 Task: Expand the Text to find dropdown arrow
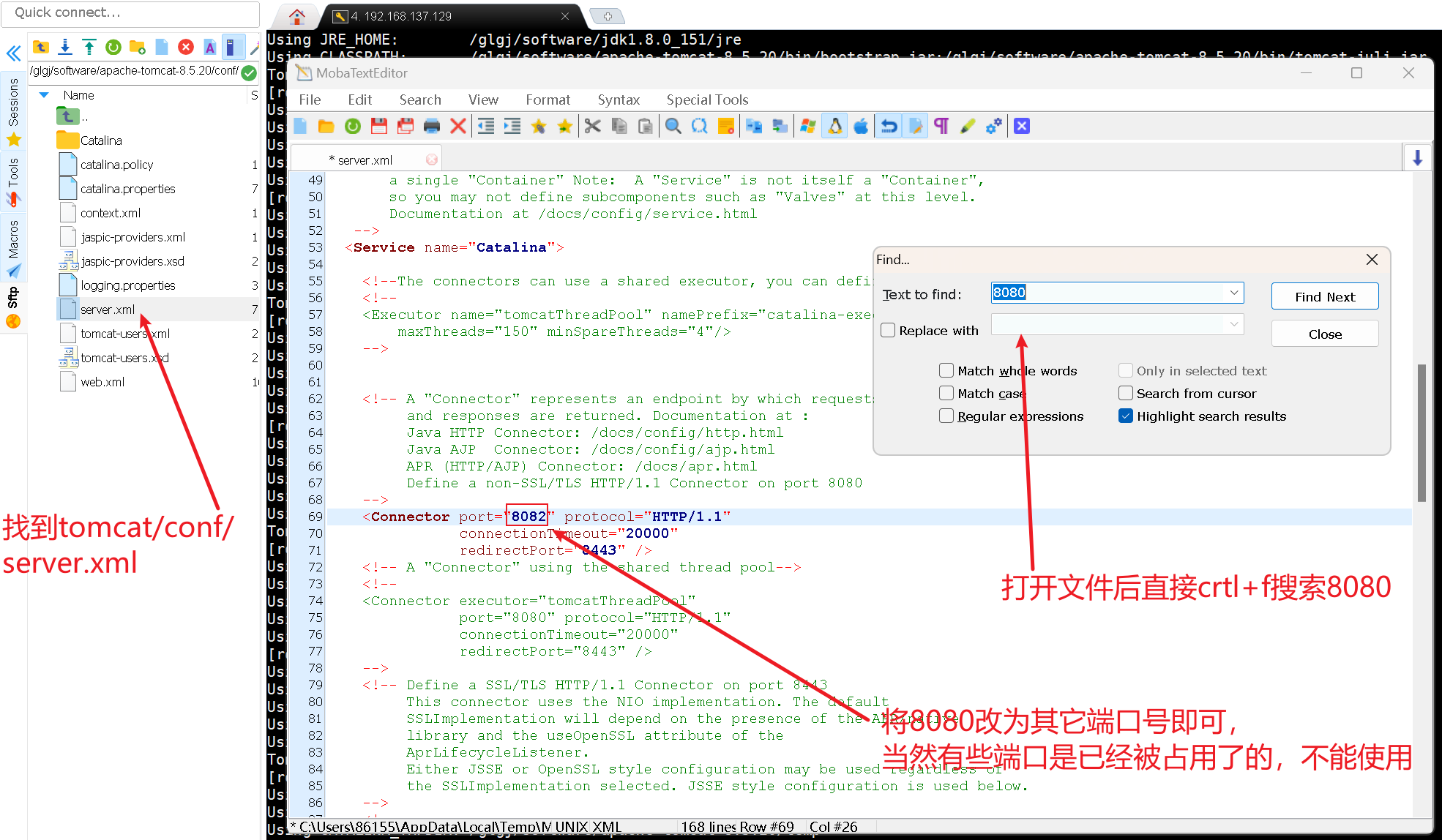1233,293
